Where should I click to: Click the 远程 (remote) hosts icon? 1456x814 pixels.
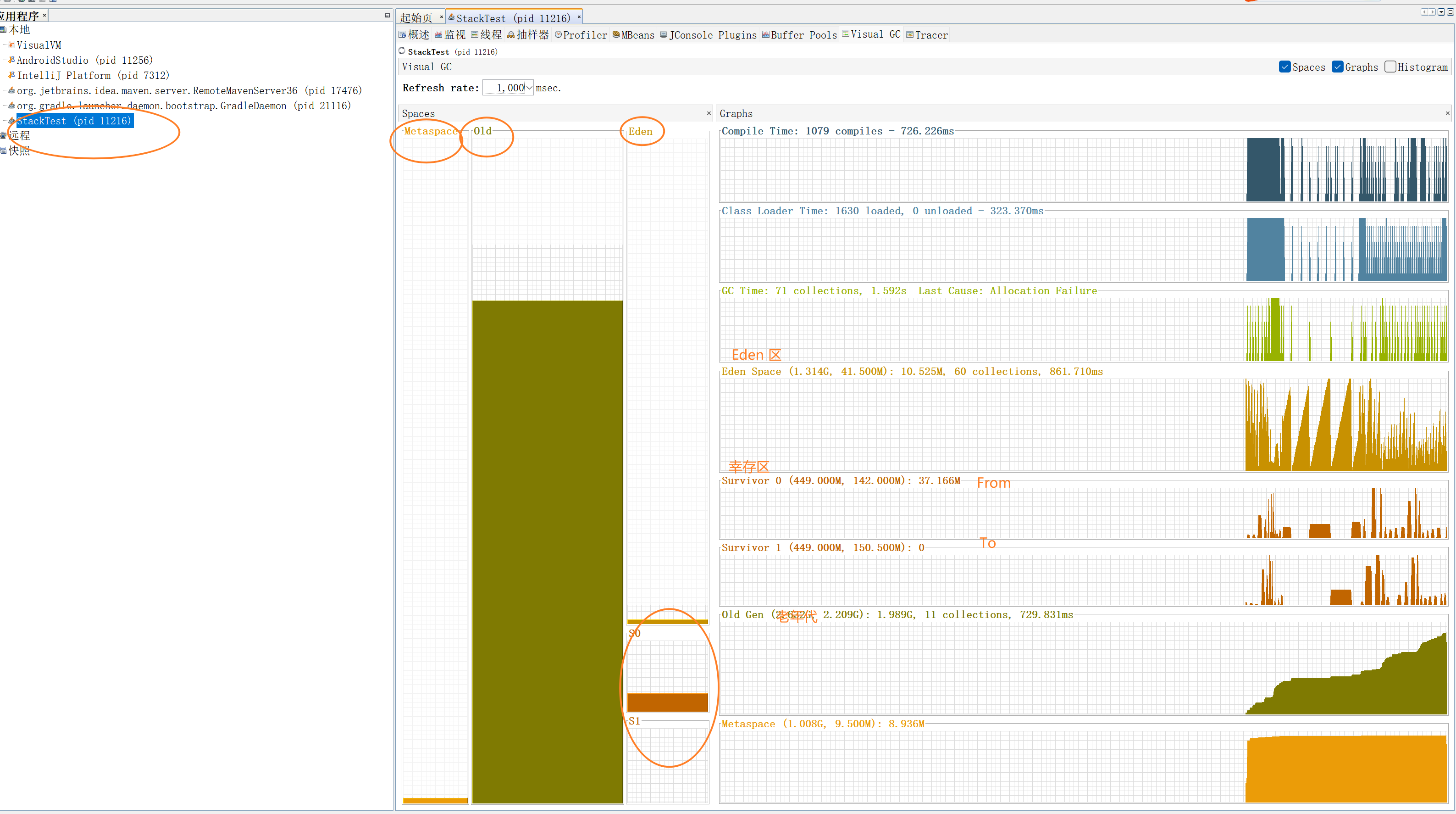pos(3,135)
